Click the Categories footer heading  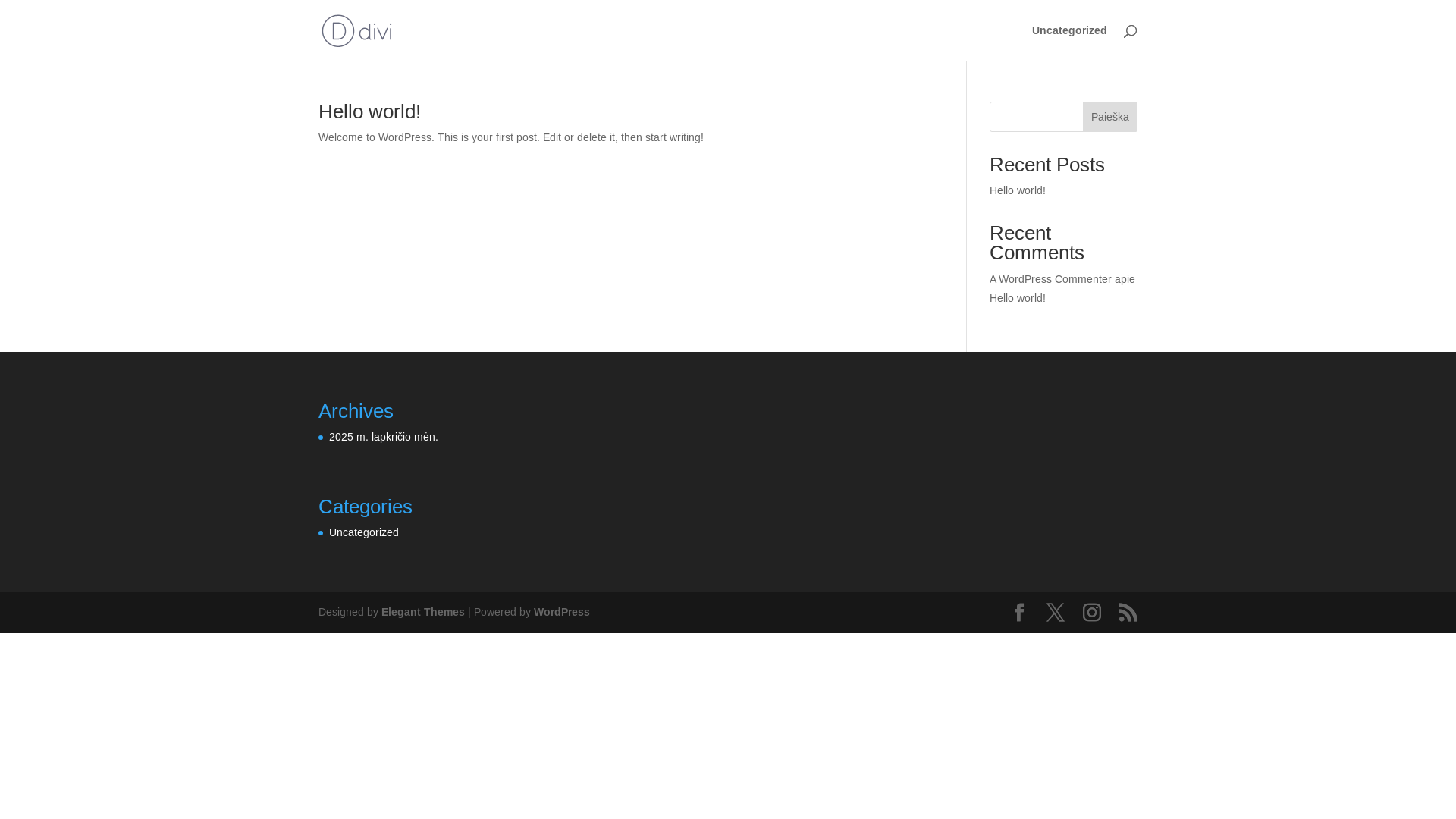click(365, 507)
